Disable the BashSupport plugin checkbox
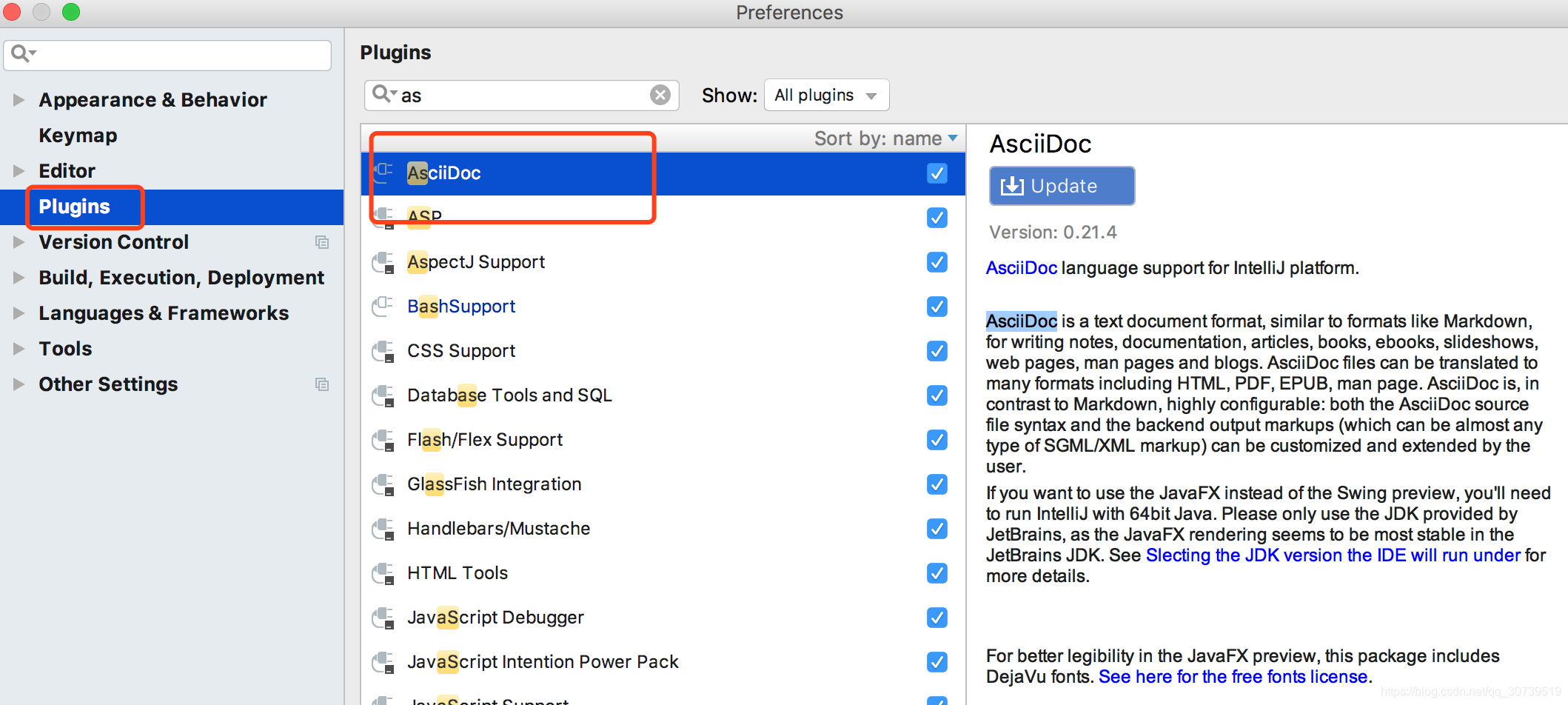The image size is (1568, 705). pyautogui.click(x=937, y=307)
